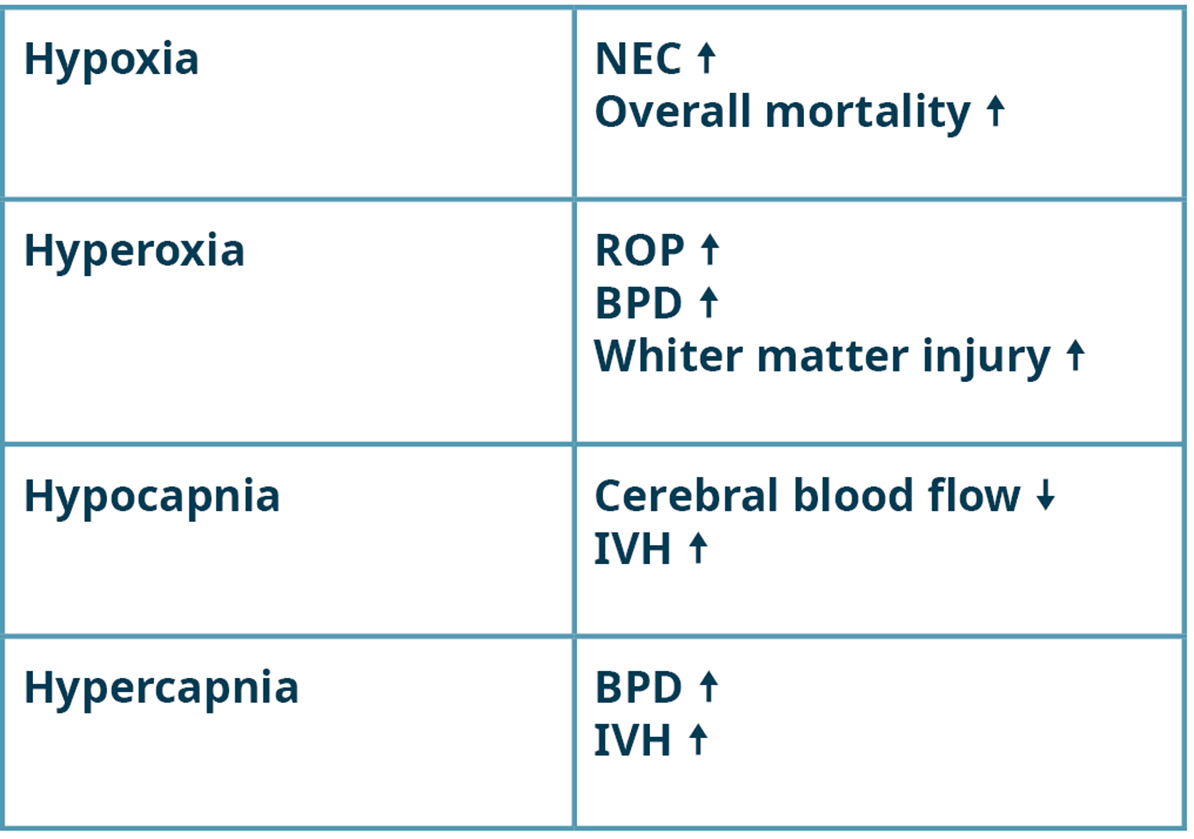Click the up arrow after NEC
Screen dimensions: 1194x839
click(707, 58)
